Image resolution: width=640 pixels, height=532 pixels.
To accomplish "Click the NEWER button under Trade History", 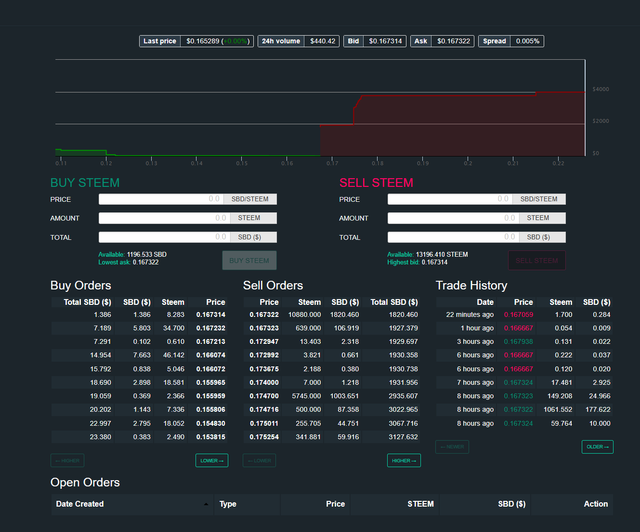I will click(x=452, y=447).
